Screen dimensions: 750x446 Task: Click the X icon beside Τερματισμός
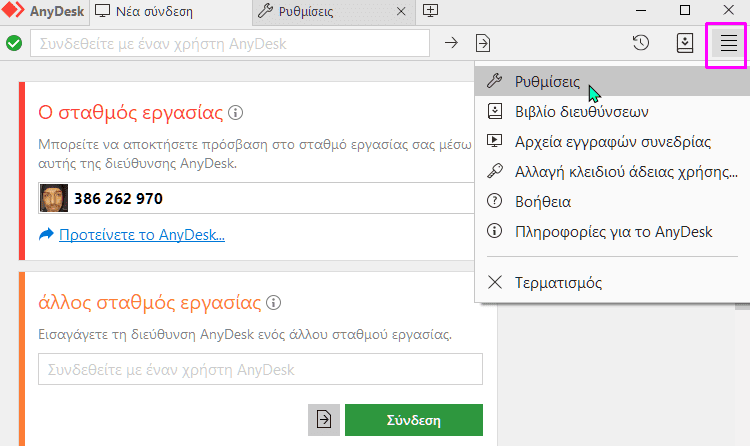pyautogui.click(x=495, y=282)
